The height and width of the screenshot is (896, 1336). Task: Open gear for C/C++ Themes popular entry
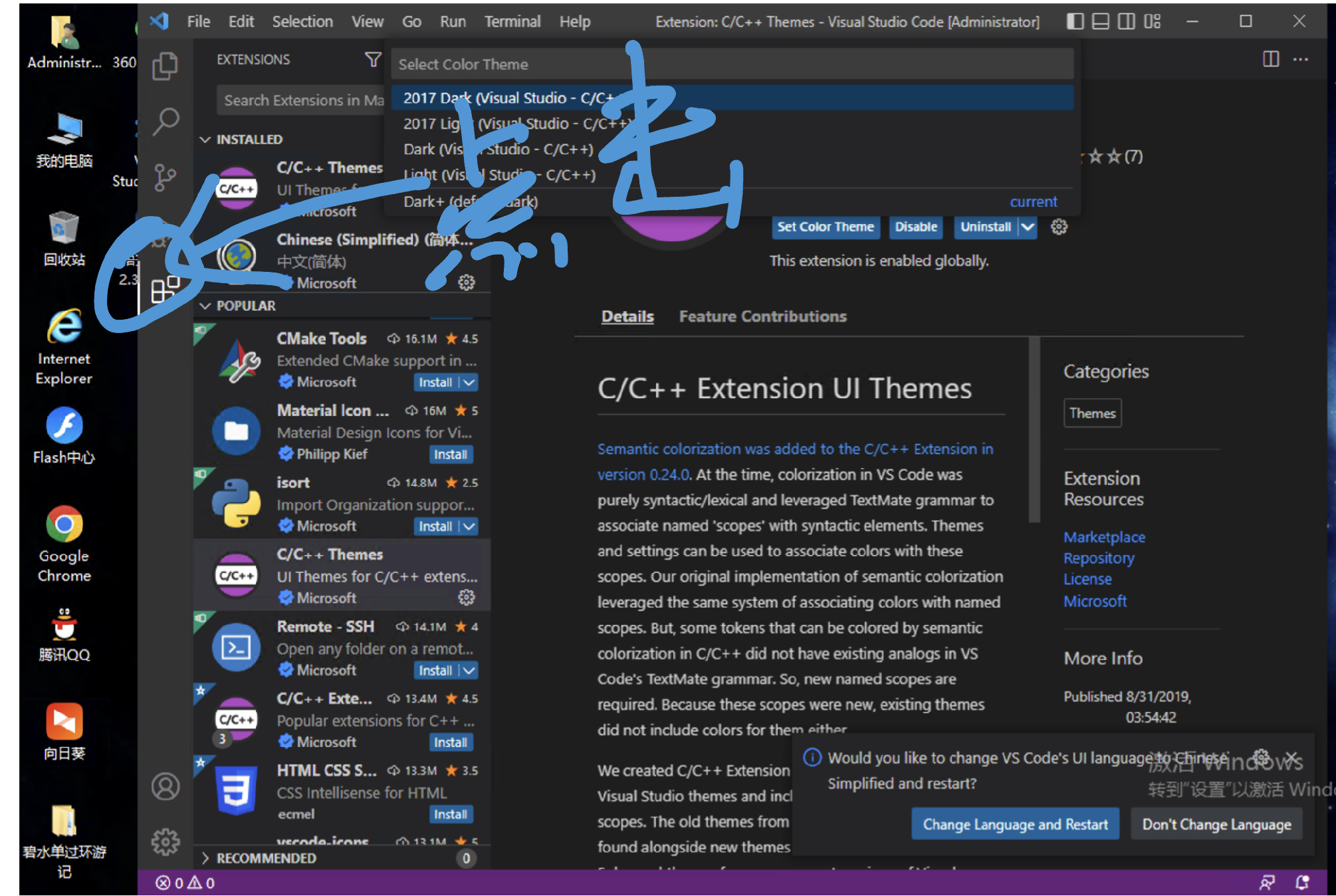point(467,598)
